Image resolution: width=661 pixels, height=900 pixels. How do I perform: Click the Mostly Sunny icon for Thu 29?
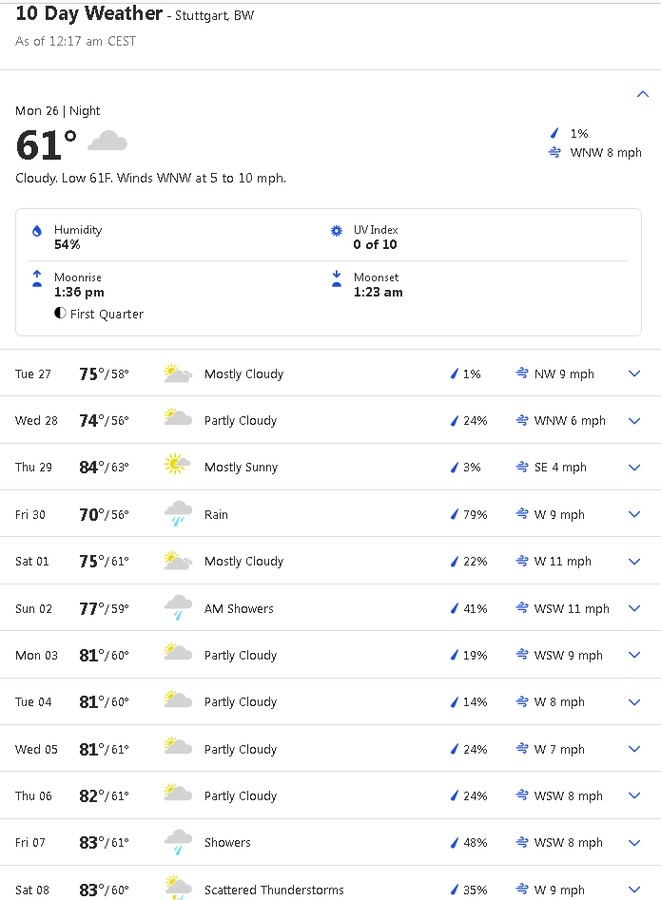point(177,464)
